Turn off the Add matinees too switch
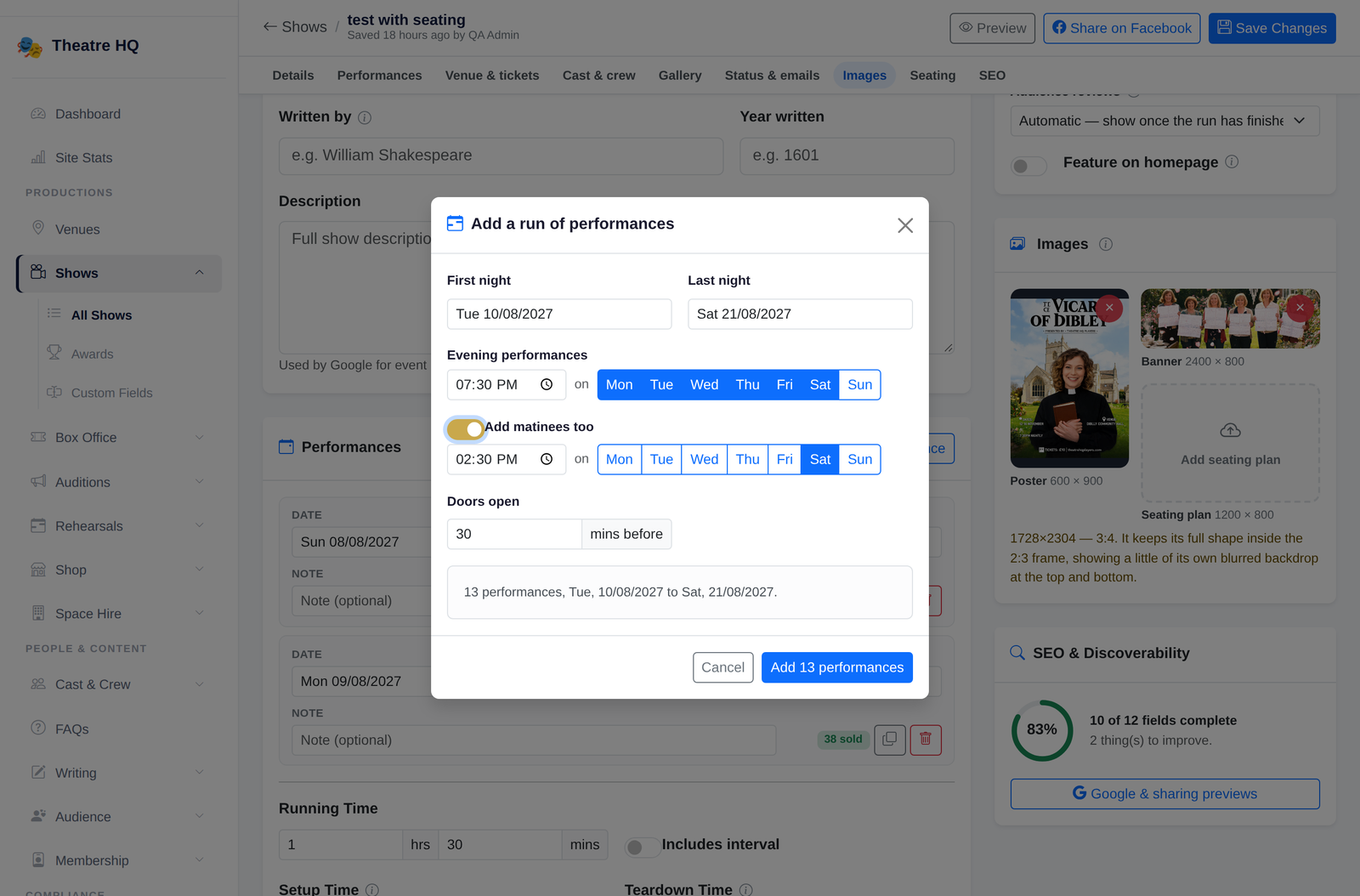 466,429
